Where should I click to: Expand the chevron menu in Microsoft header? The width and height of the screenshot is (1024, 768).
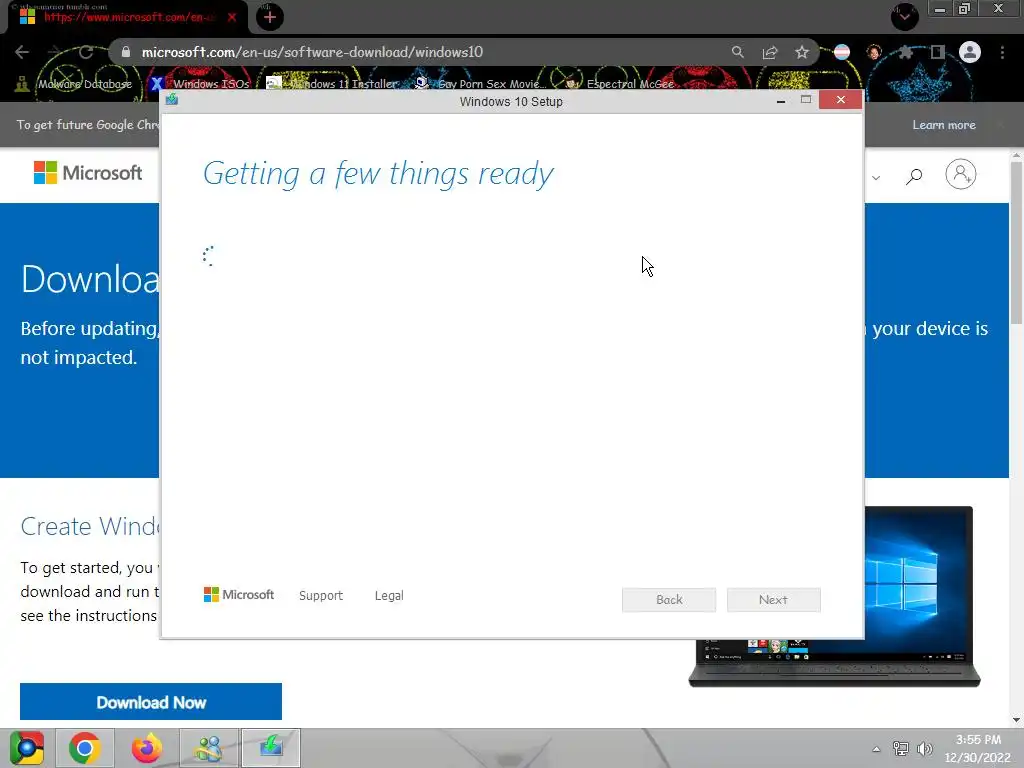pos(876,177)
